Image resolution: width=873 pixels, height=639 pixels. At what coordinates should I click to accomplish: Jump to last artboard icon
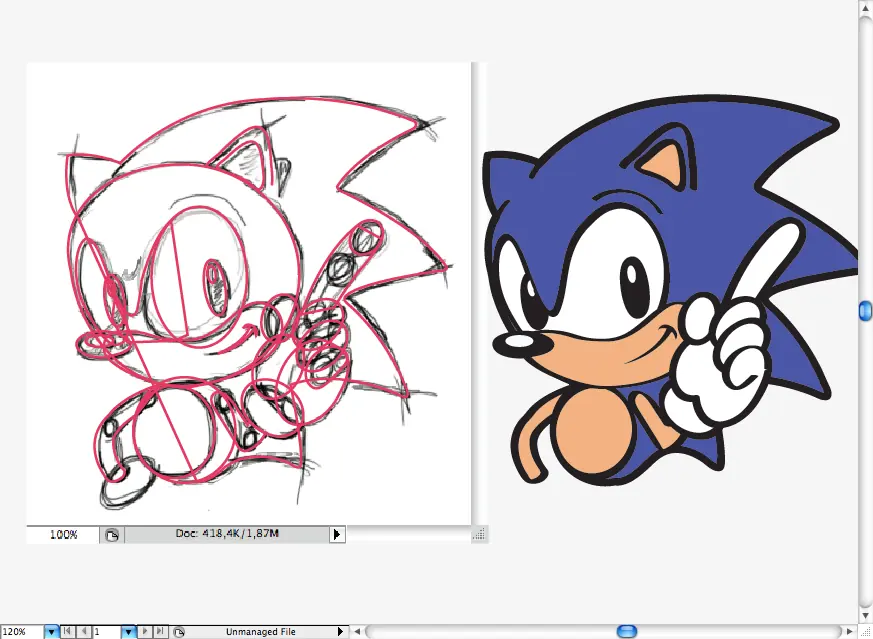click(160, 632)
